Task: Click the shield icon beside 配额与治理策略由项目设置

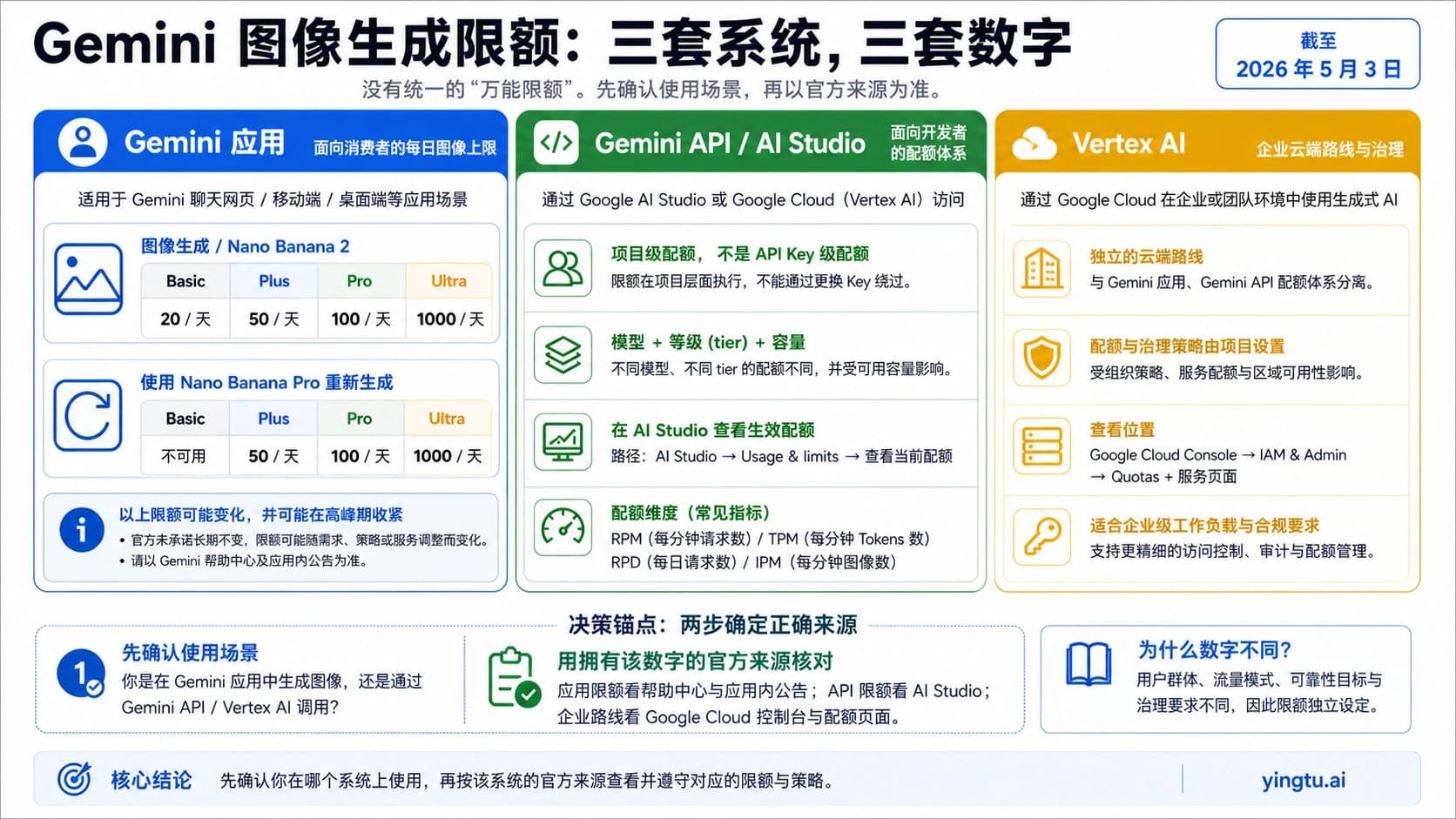Action: point(1042,359)
